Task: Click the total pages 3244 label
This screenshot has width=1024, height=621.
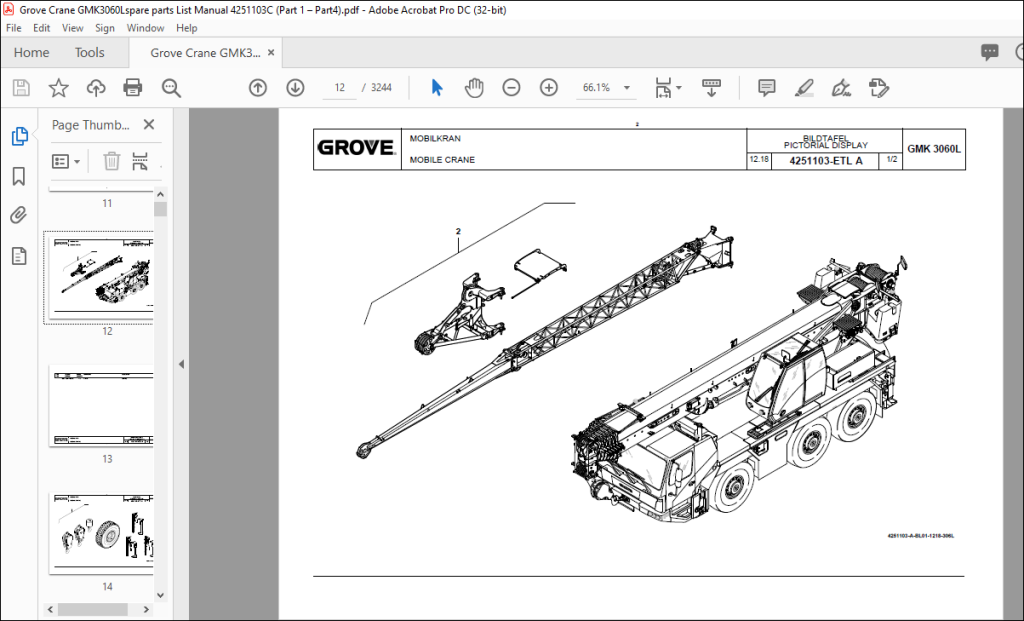Action: click(x=381, y=88)
